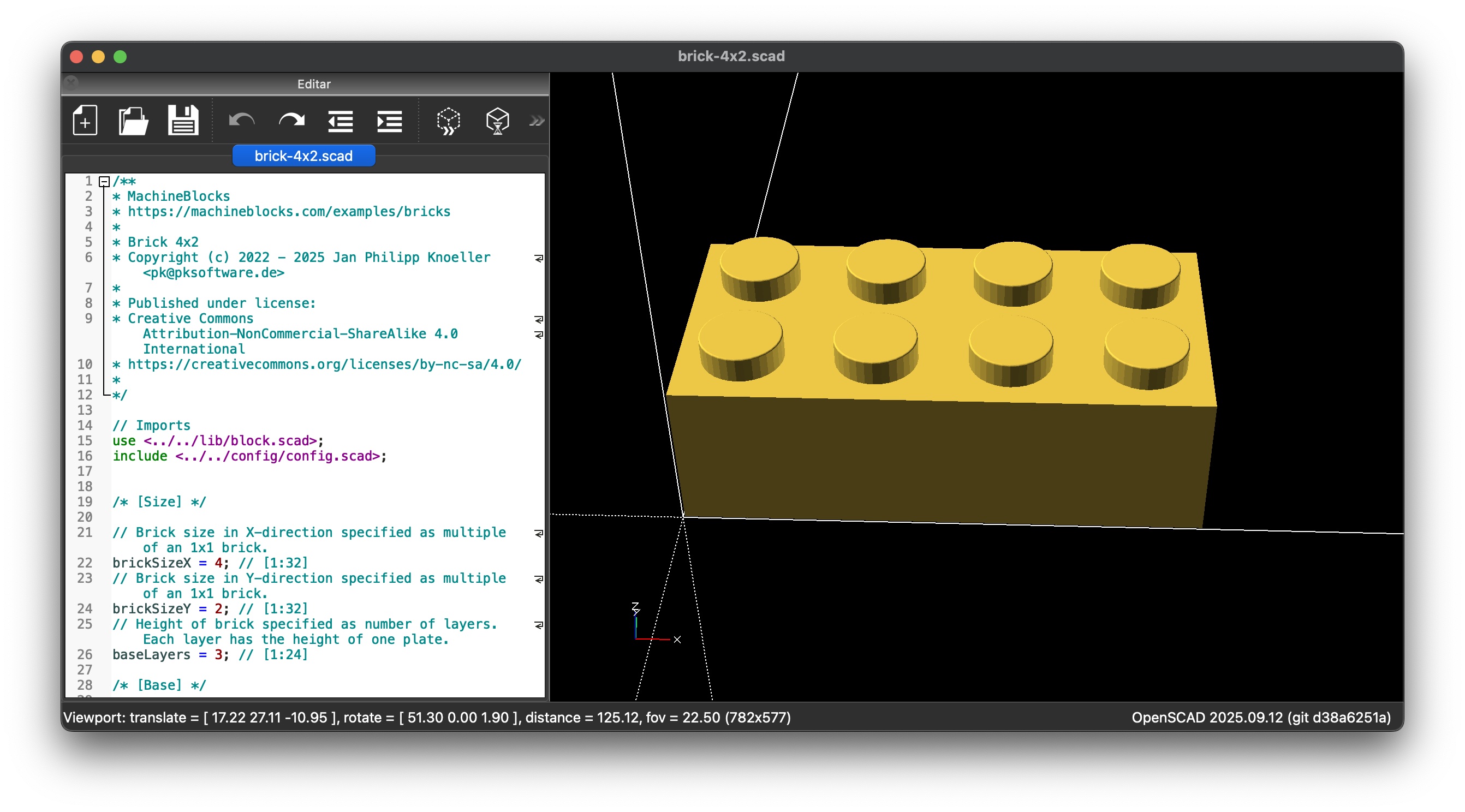1465x812 pixels.
Task: Open an existing SCAD file
Action: [134, 120]
